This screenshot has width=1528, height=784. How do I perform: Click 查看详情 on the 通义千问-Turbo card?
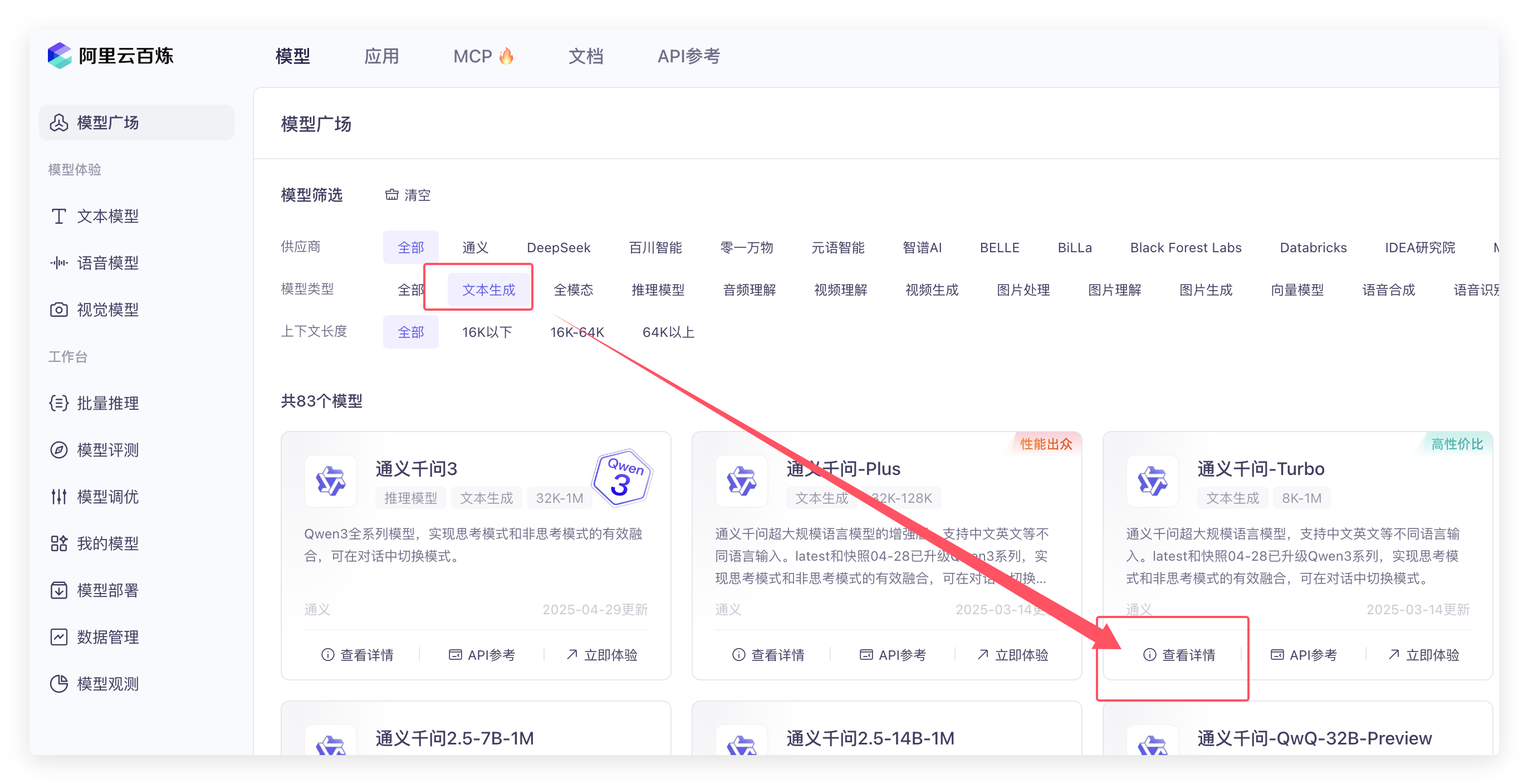pyautogui.click(x=1179, y=655)
